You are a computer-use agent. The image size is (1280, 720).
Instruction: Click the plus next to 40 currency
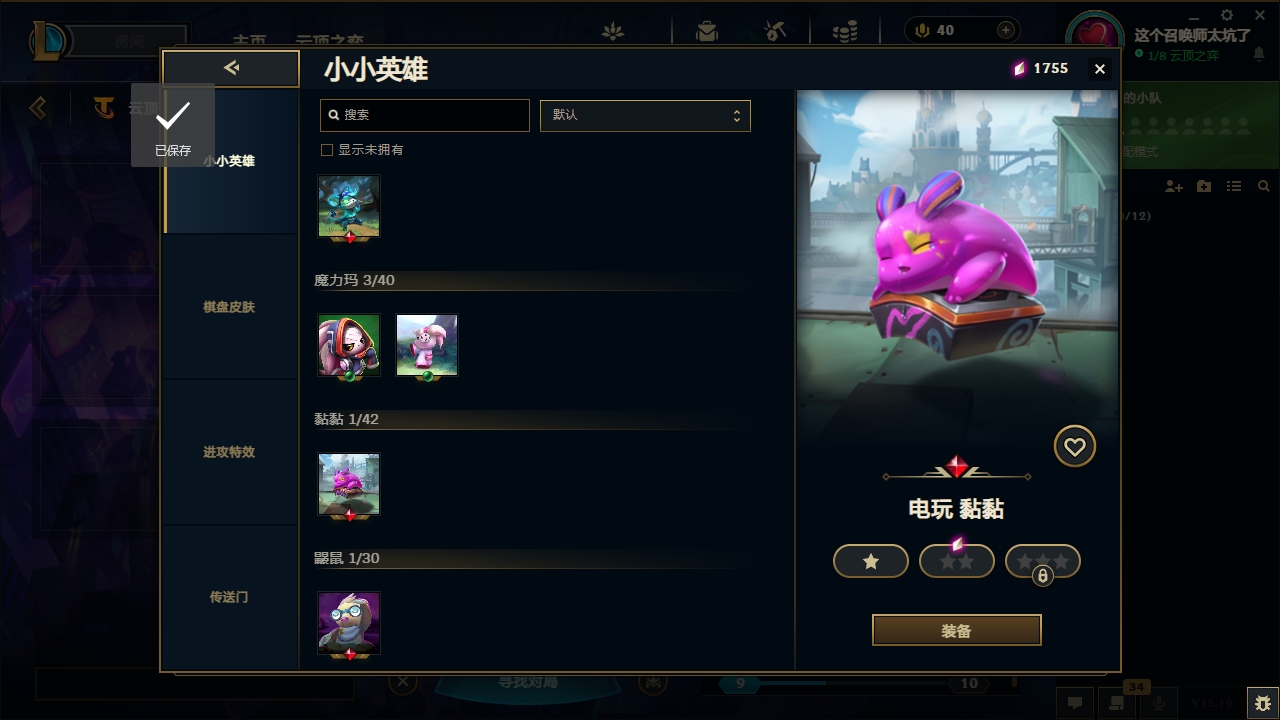pyautogui.click(x=1006, y=30)
